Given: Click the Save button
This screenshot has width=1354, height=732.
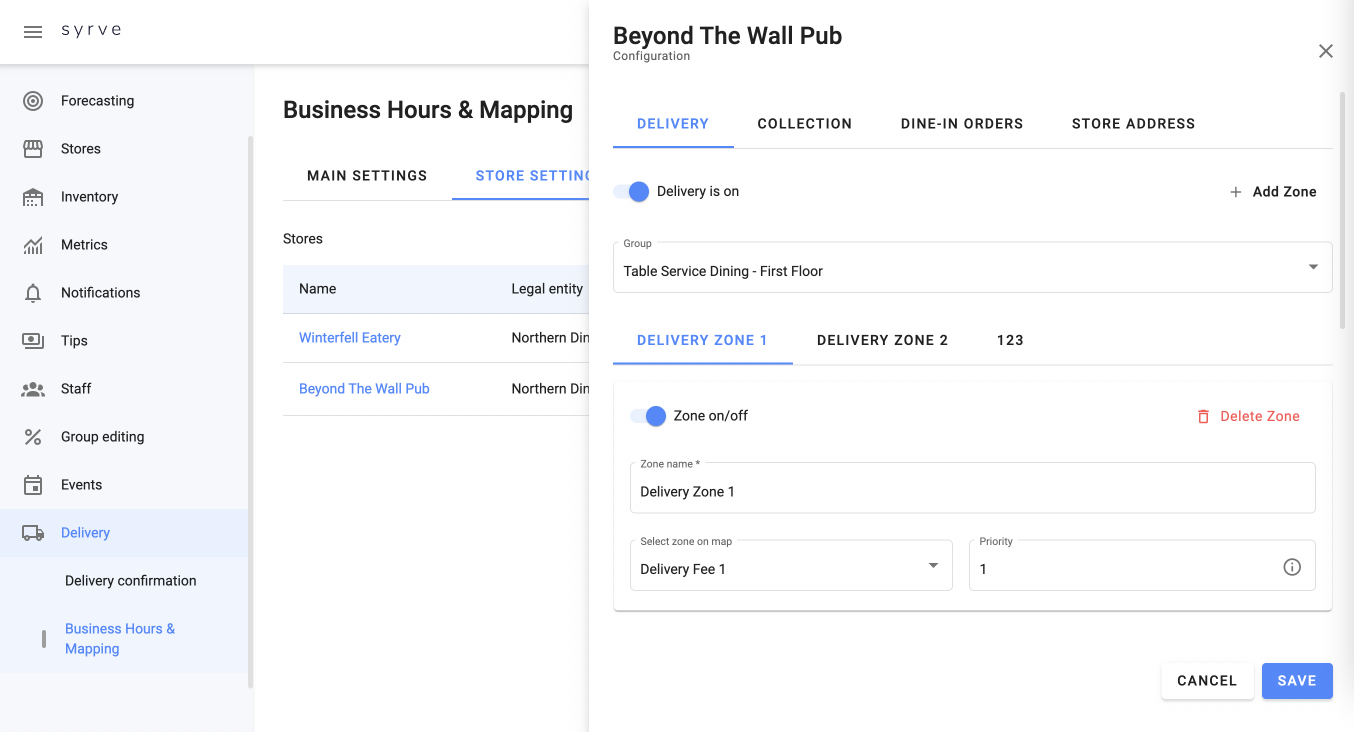Looking at the screenshot, I should 1296,681.
